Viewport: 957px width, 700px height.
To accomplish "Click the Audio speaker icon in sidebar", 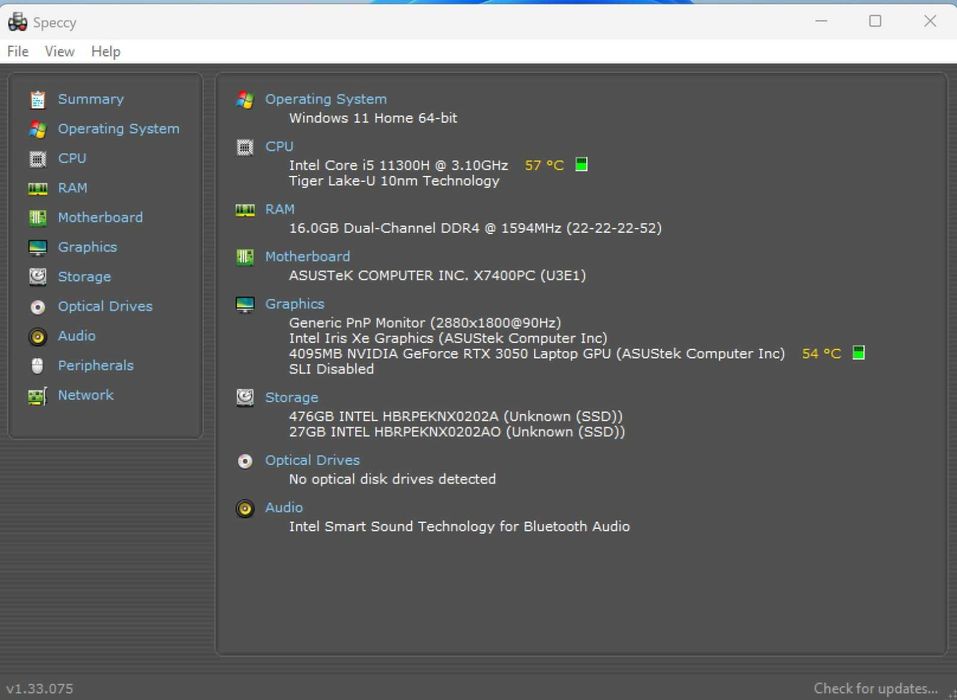I will coord(37,336).
